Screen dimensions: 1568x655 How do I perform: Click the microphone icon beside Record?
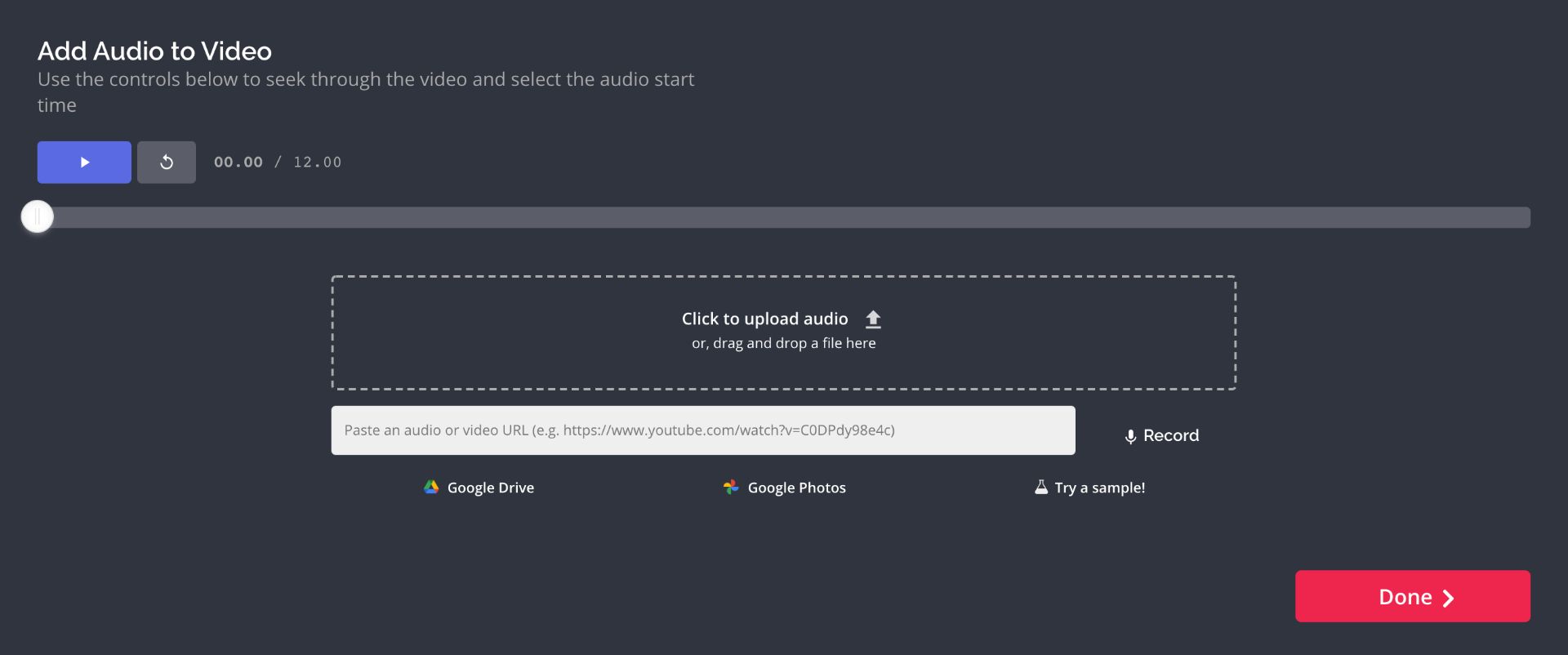(1130, 437)
